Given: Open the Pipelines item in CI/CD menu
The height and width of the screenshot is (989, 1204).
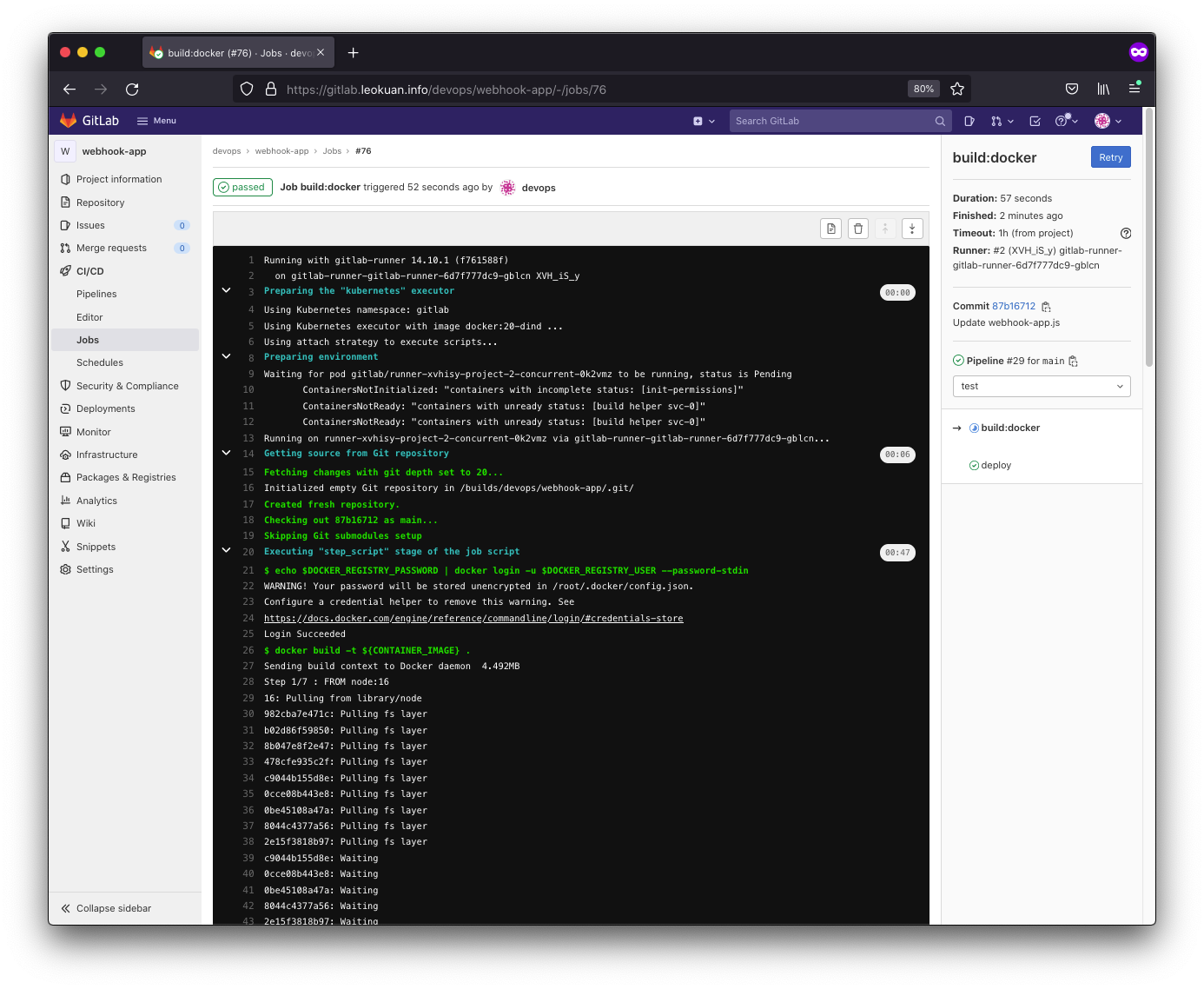Looking at the screenshot, I should (96, 294).
